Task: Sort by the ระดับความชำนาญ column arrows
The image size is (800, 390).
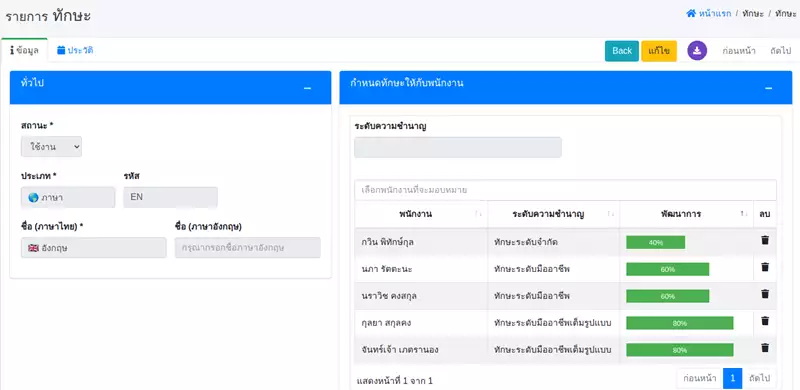Action: [611, 214]
